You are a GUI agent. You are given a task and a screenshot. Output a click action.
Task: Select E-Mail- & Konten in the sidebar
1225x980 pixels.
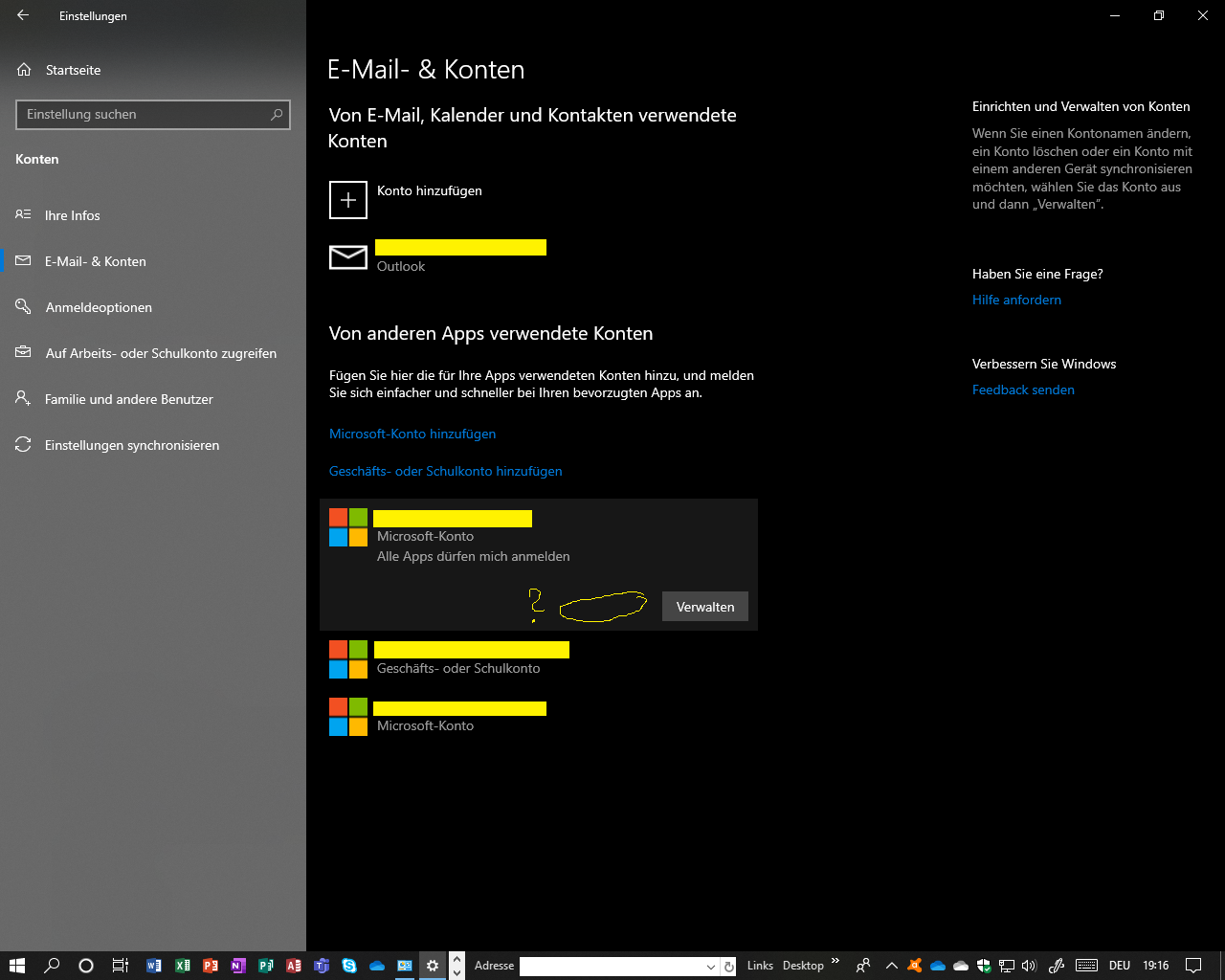coord(95,261)
